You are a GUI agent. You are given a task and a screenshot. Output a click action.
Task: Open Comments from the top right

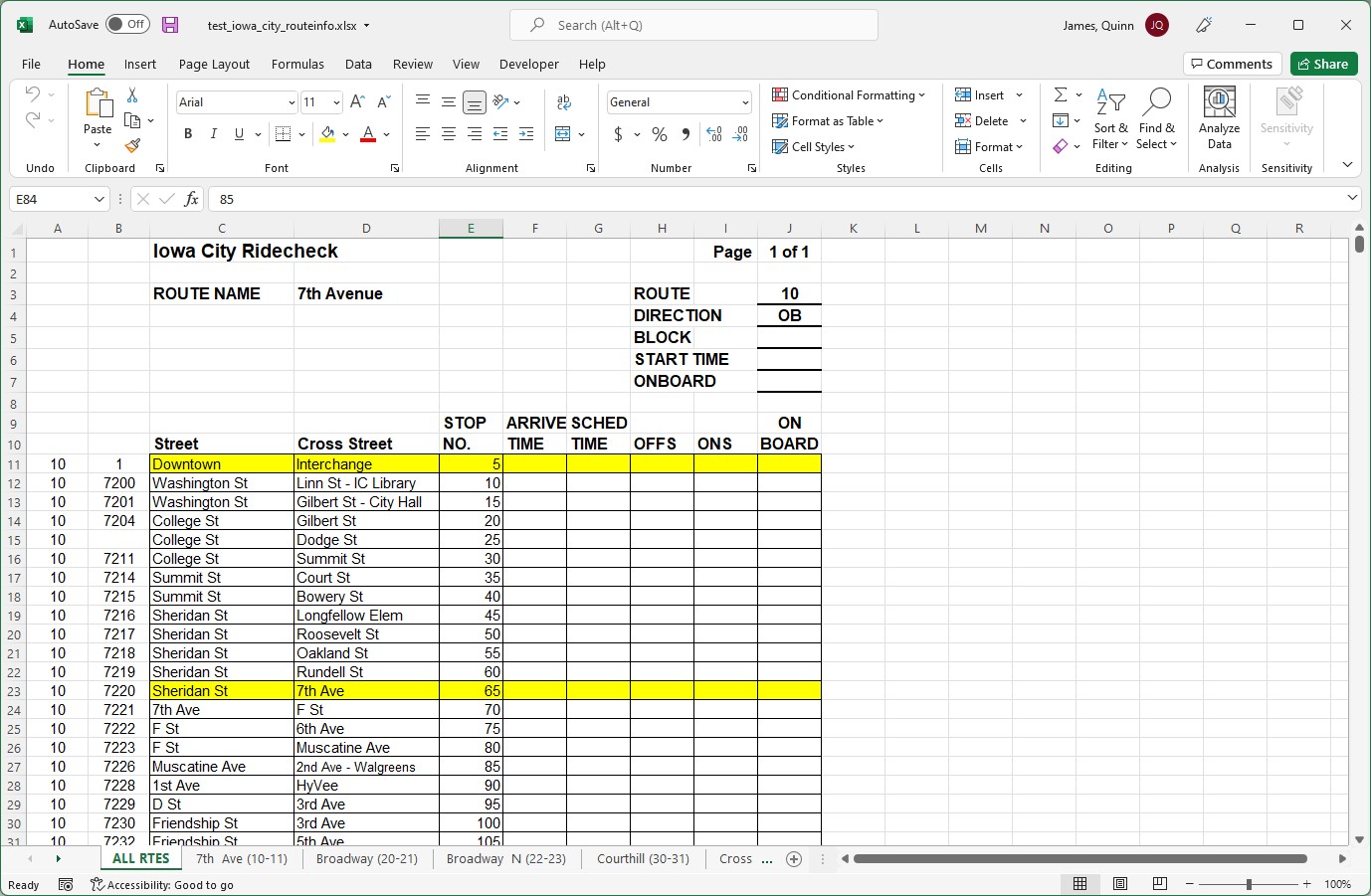click(x=1232, y=63)
